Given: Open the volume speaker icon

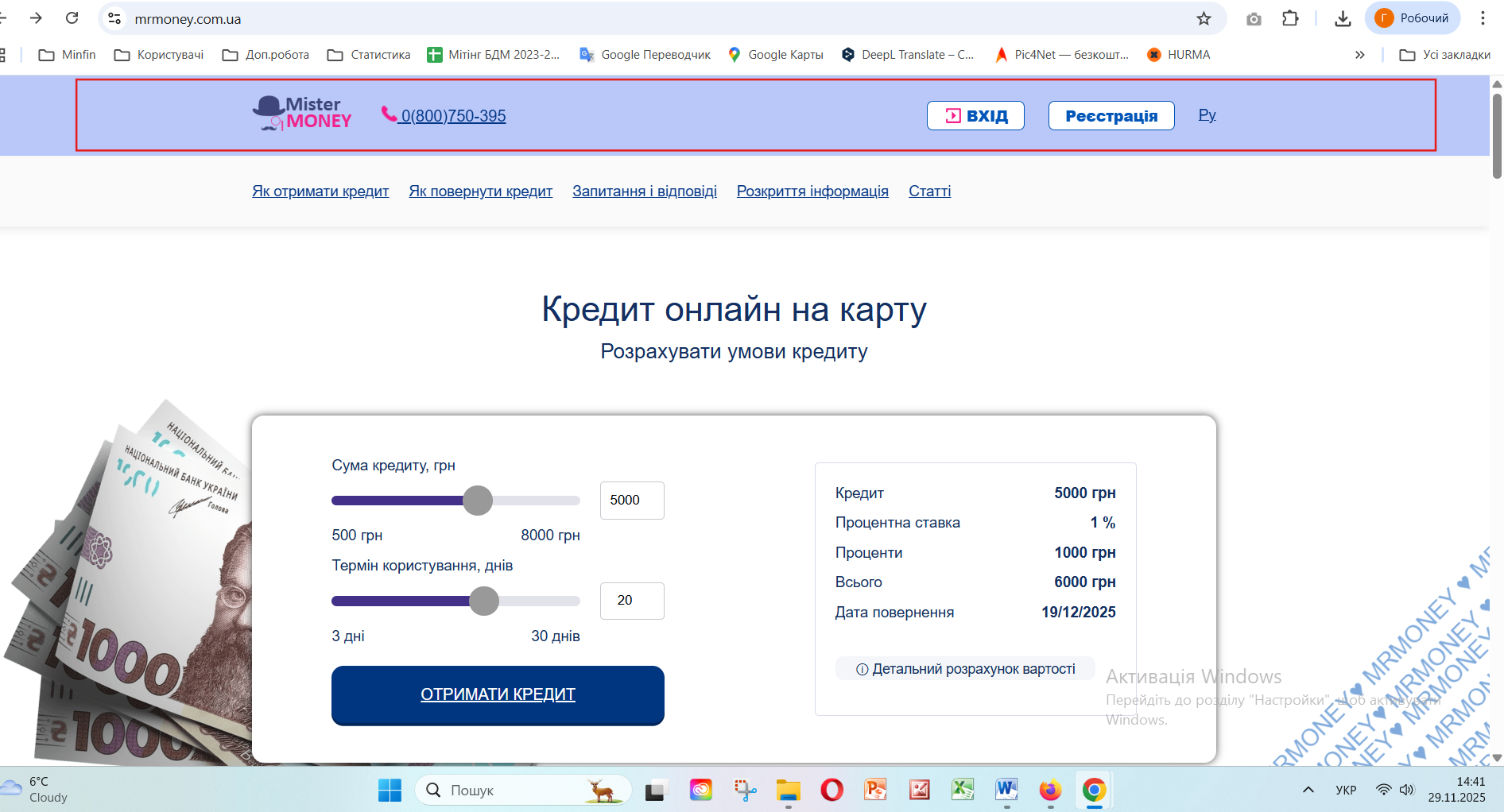Looking at the screenshot, I should coord(1407,790).
